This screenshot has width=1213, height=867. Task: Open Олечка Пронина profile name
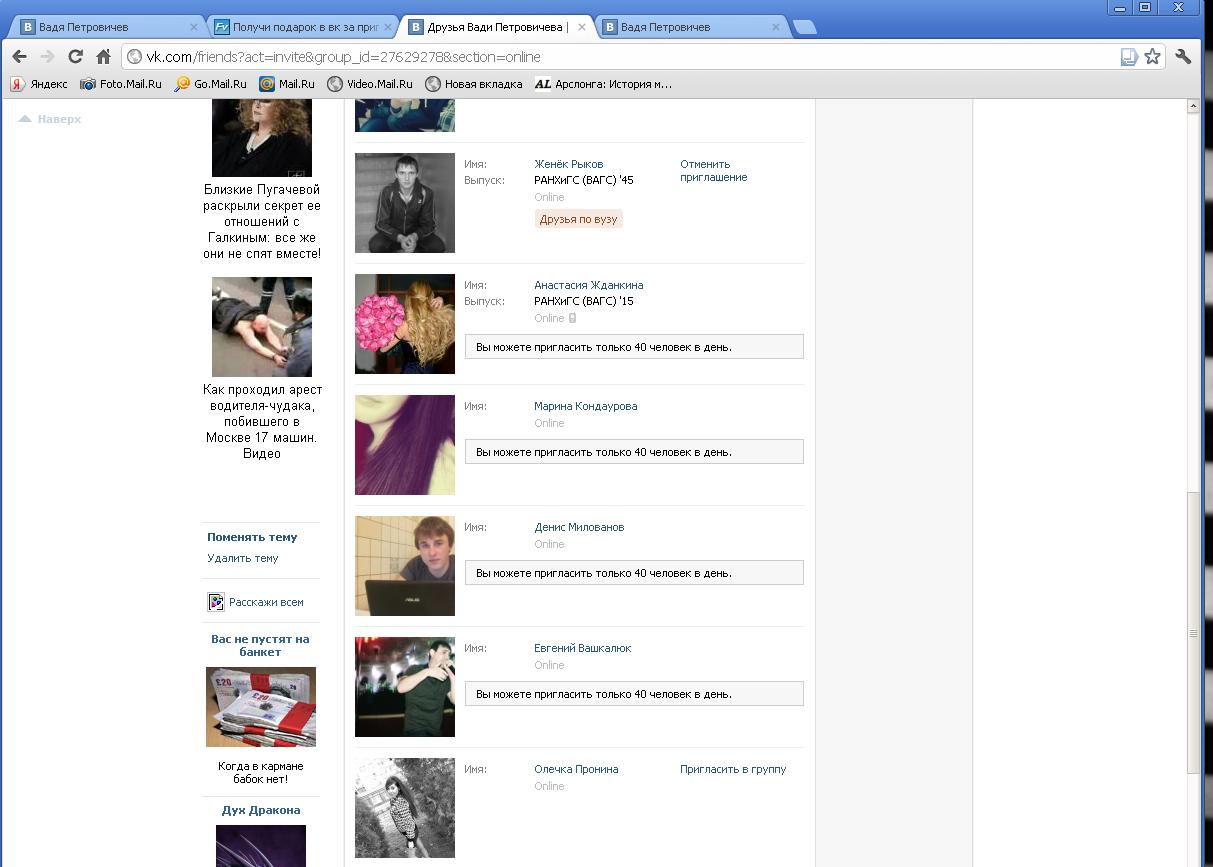(x=576, y=769)
